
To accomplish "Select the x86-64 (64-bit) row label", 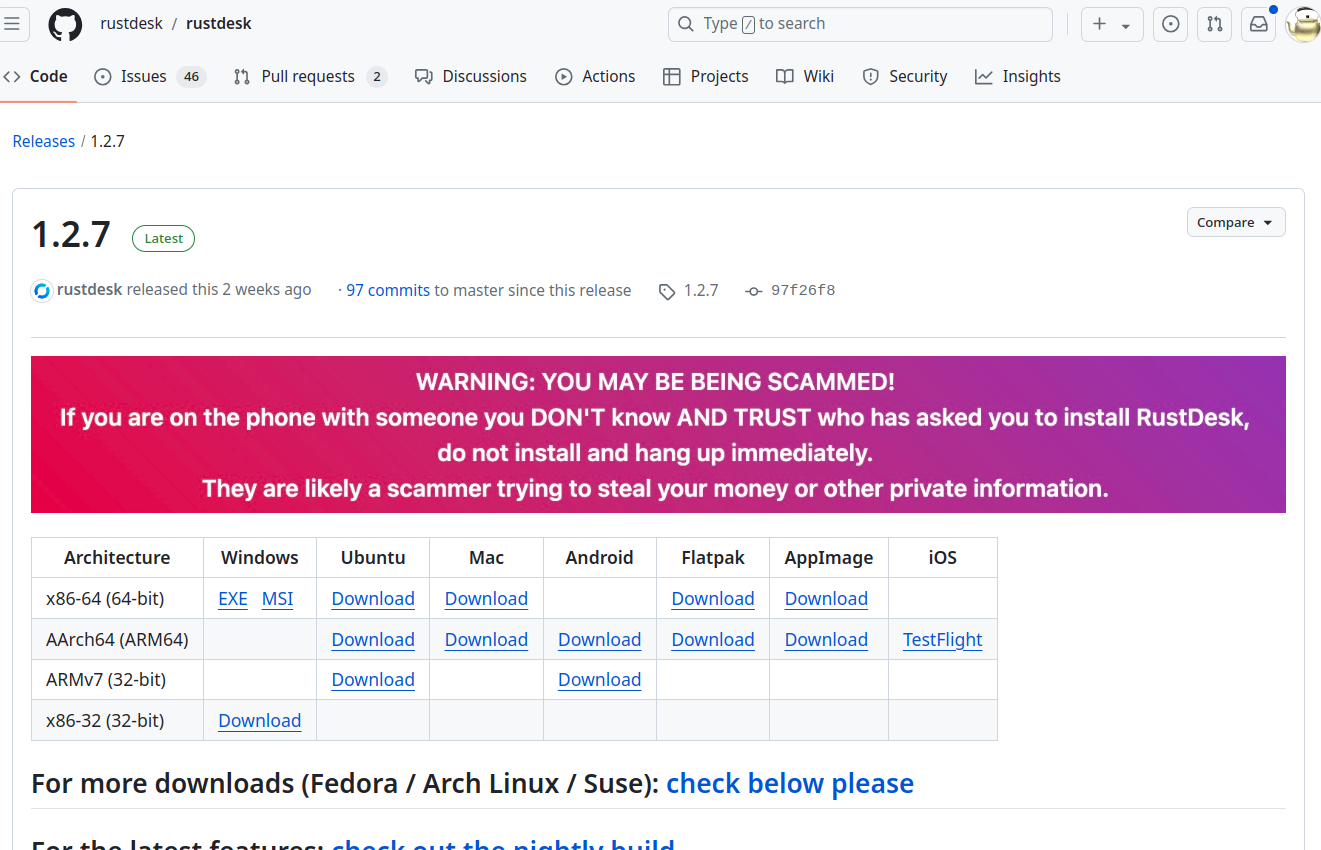I will pyautogui.click(x=105, y=599).
